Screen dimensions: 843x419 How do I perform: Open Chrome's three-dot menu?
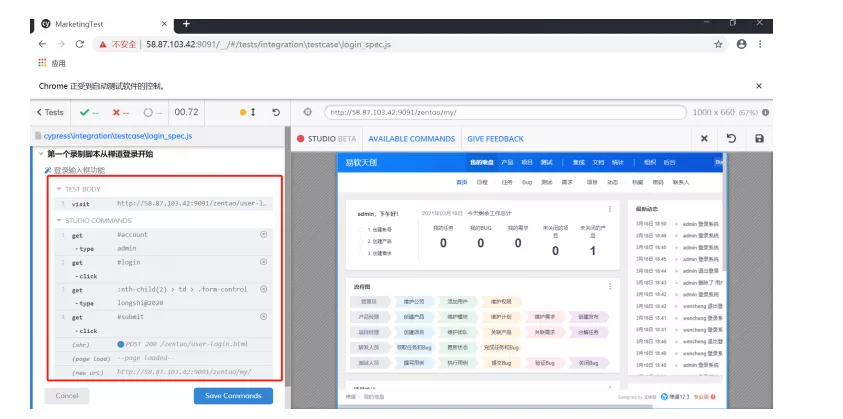coord(760,44)
